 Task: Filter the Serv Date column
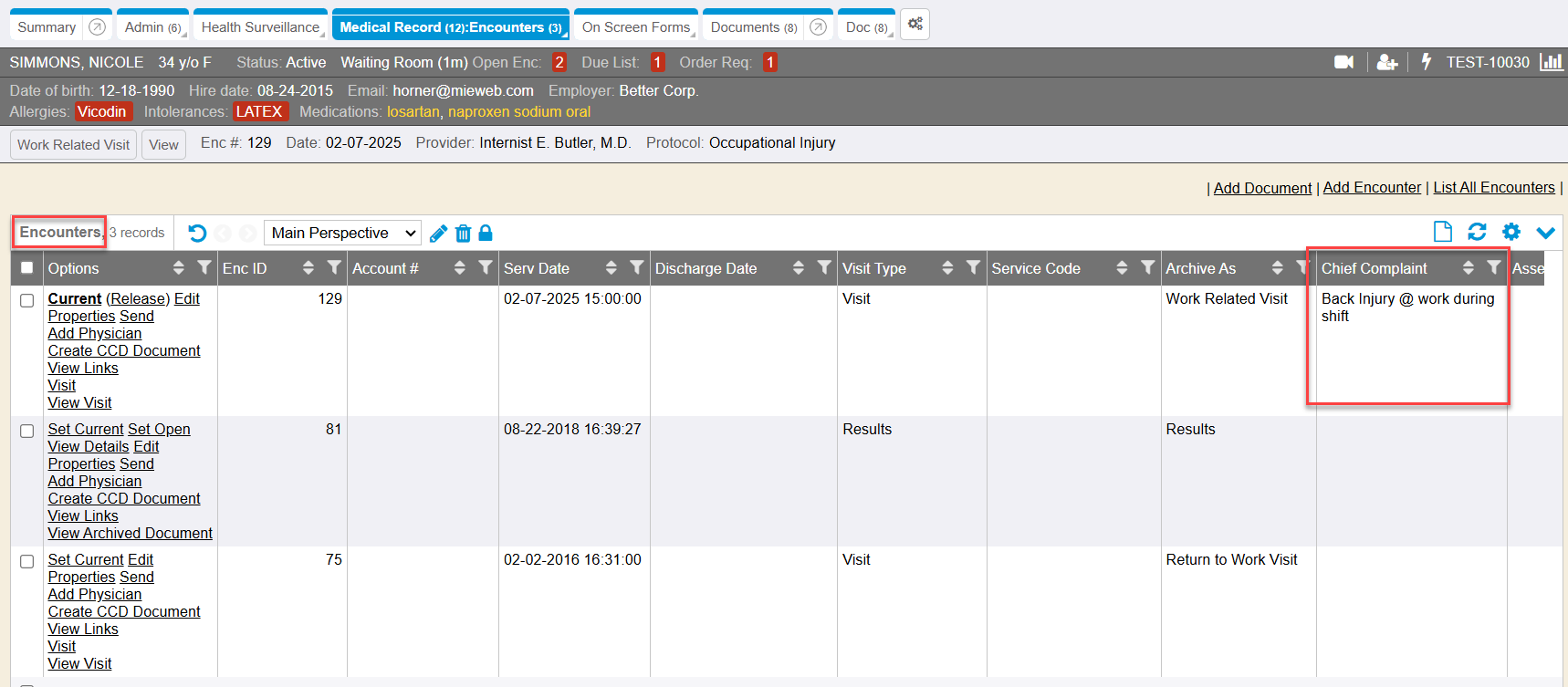(x=636, y=267)
